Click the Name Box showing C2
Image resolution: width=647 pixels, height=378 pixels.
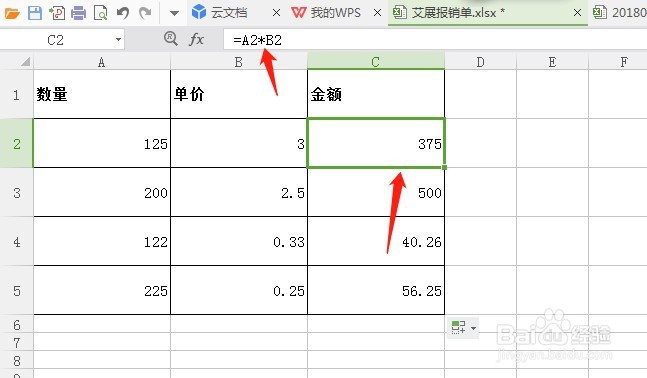point(56,40)
